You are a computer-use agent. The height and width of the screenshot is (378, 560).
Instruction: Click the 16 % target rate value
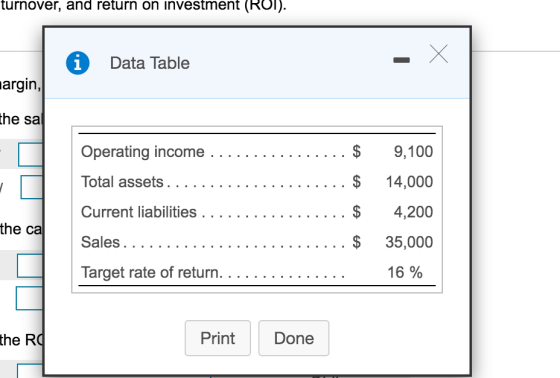coord(405,272)
